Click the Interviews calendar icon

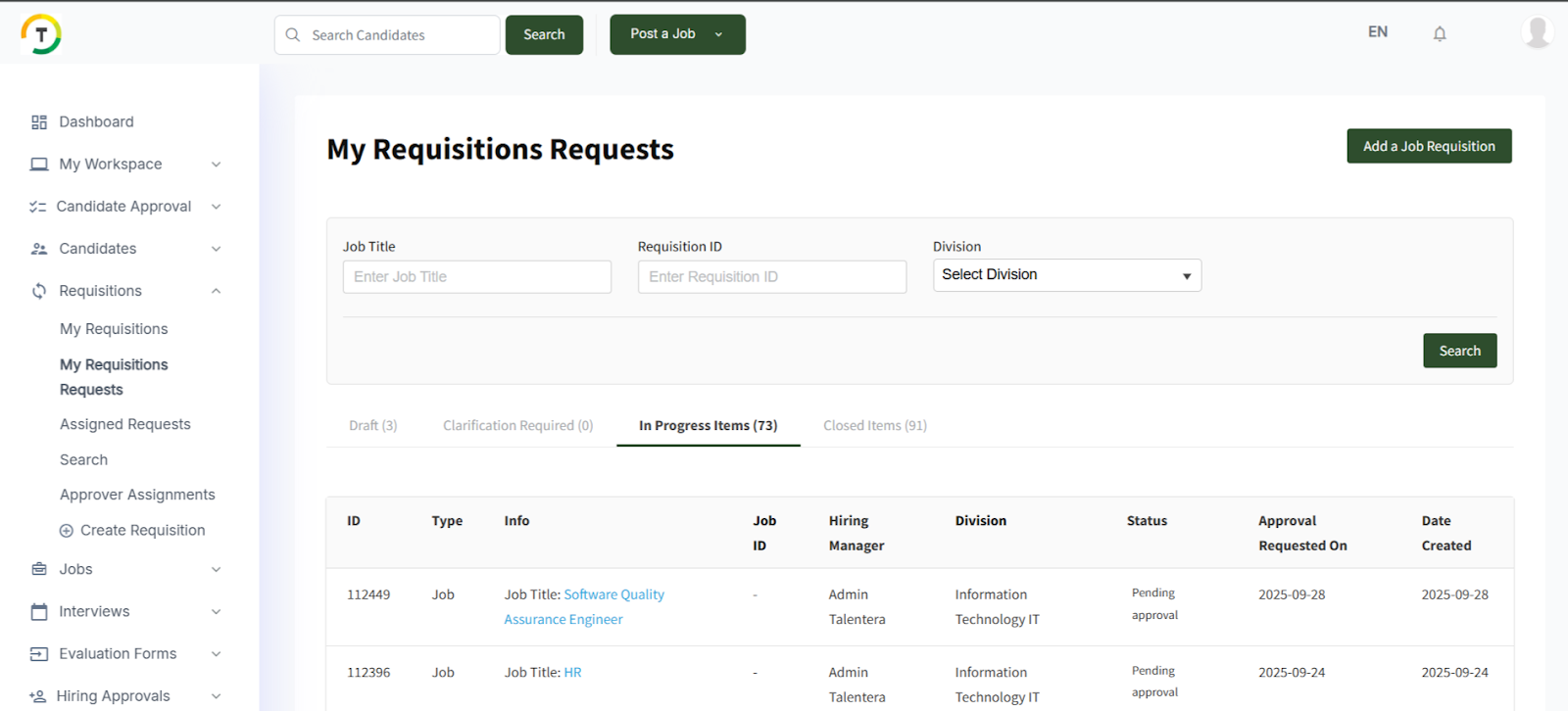(x=39, y=612)
